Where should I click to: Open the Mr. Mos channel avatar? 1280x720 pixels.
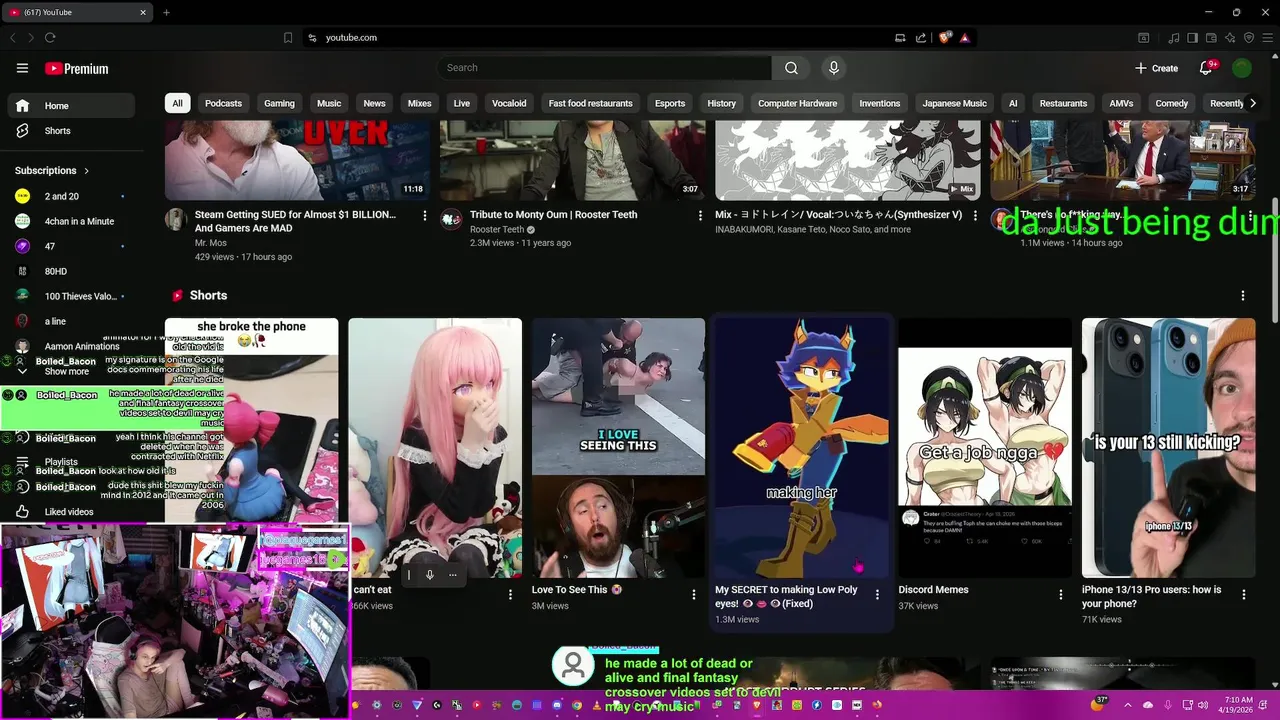click(176, 219)
